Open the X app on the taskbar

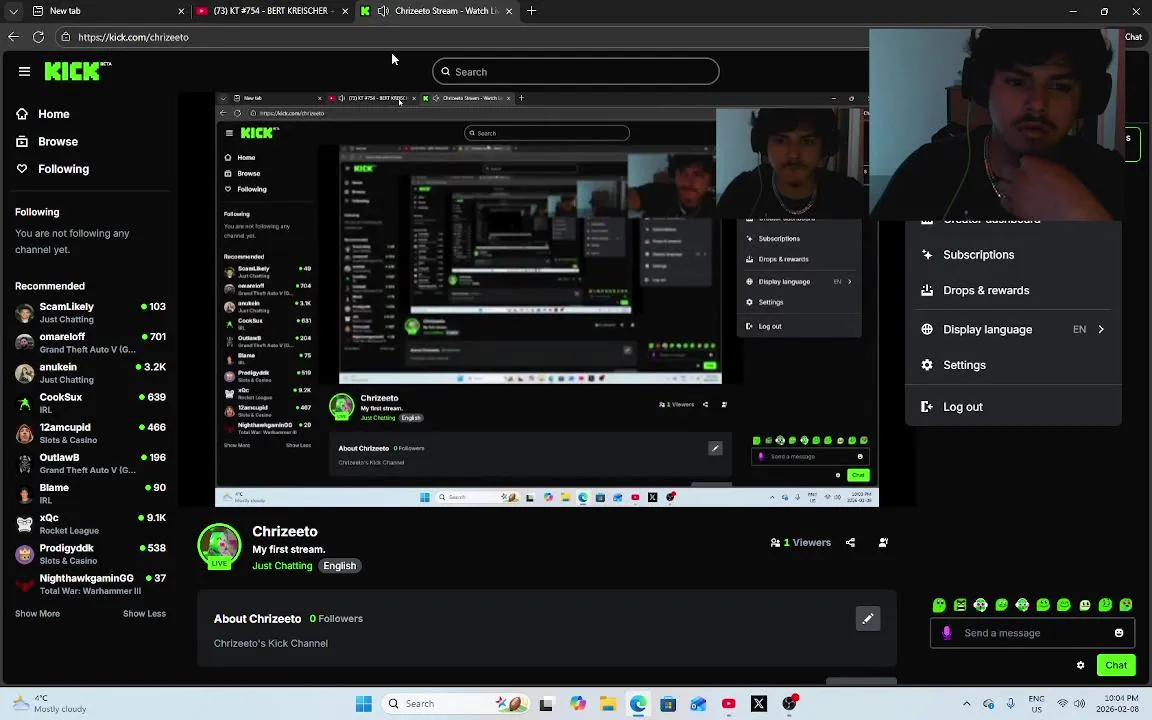tap(759, 703)
